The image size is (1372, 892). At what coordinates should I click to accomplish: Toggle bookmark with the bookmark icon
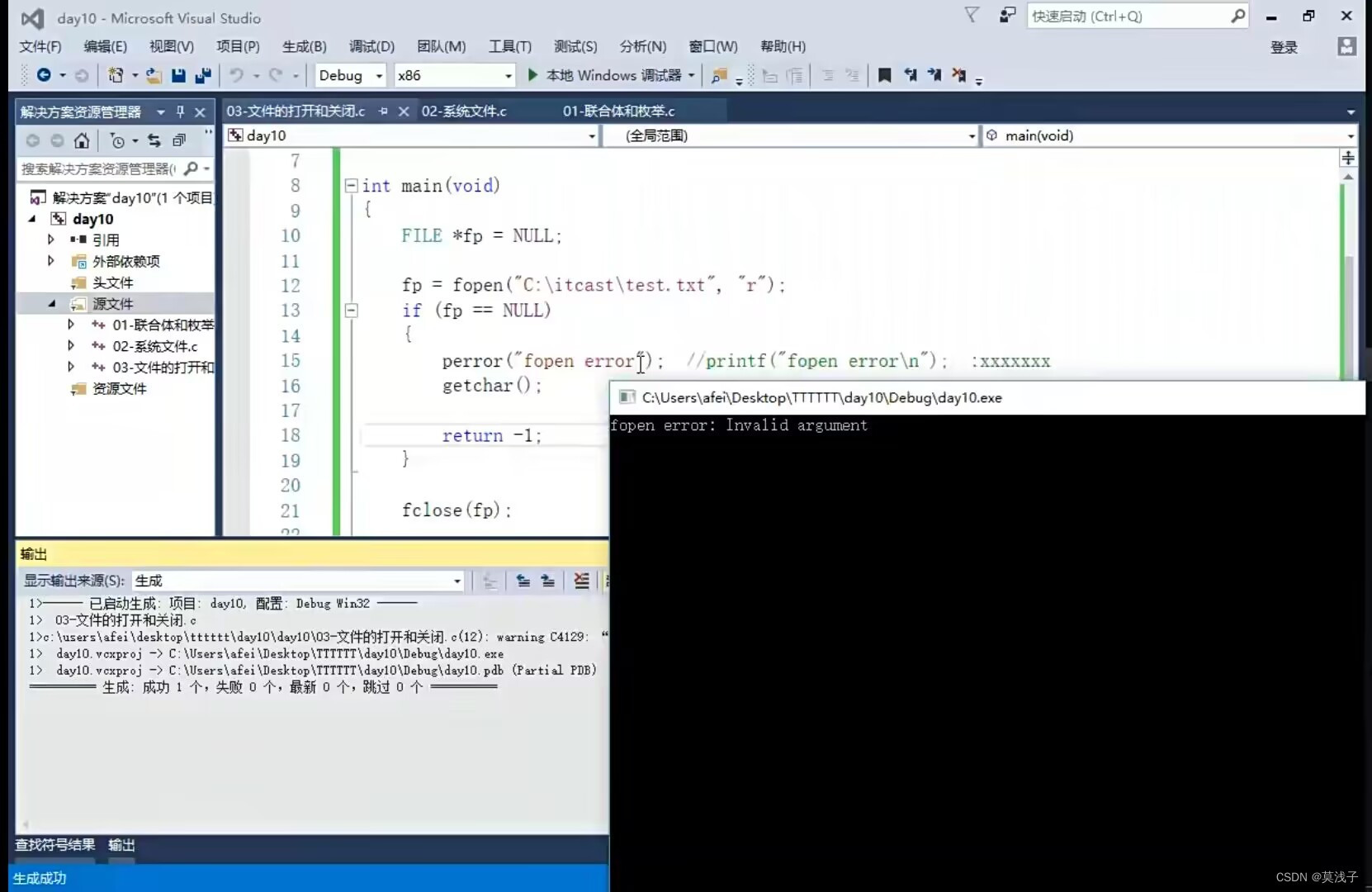tap(884, 75)
